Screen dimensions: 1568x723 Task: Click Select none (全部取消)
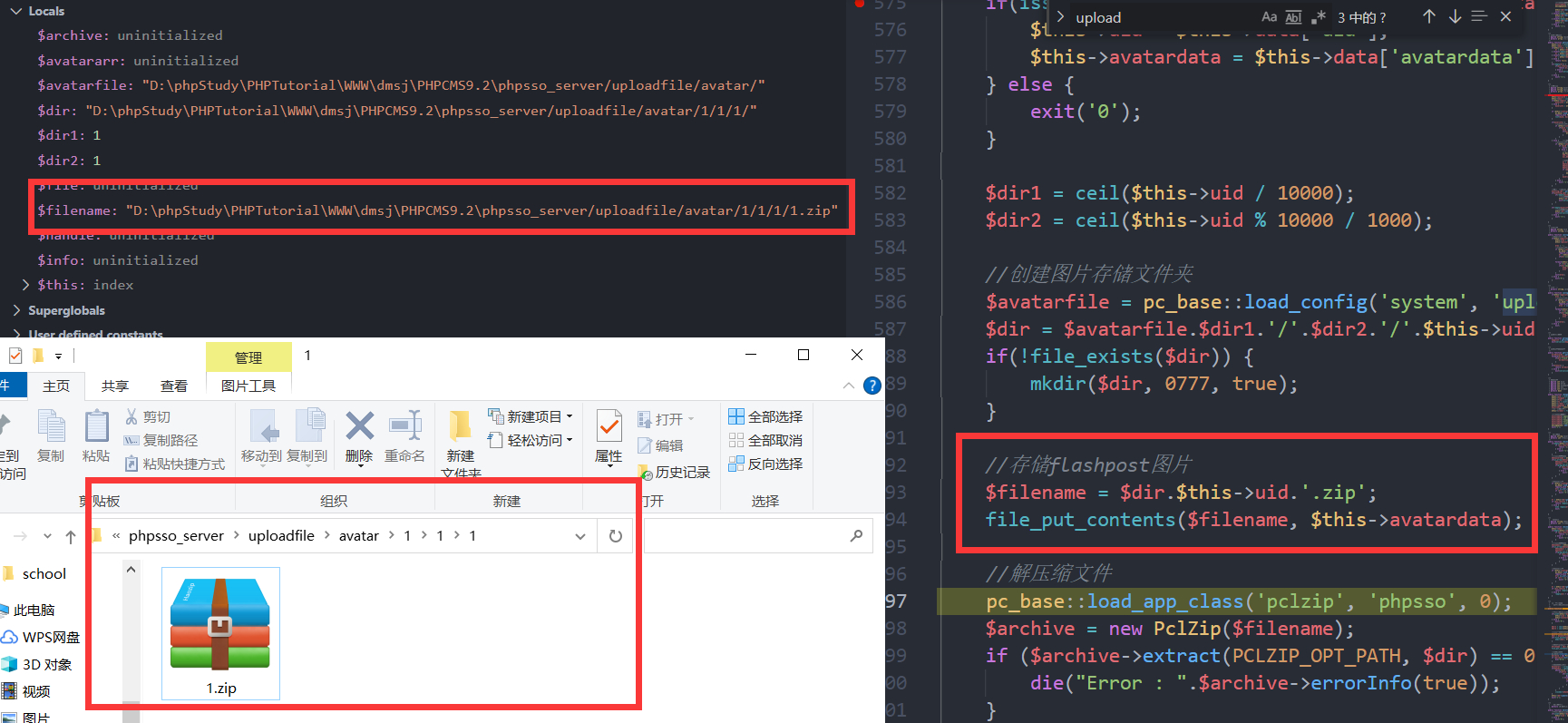765,440
